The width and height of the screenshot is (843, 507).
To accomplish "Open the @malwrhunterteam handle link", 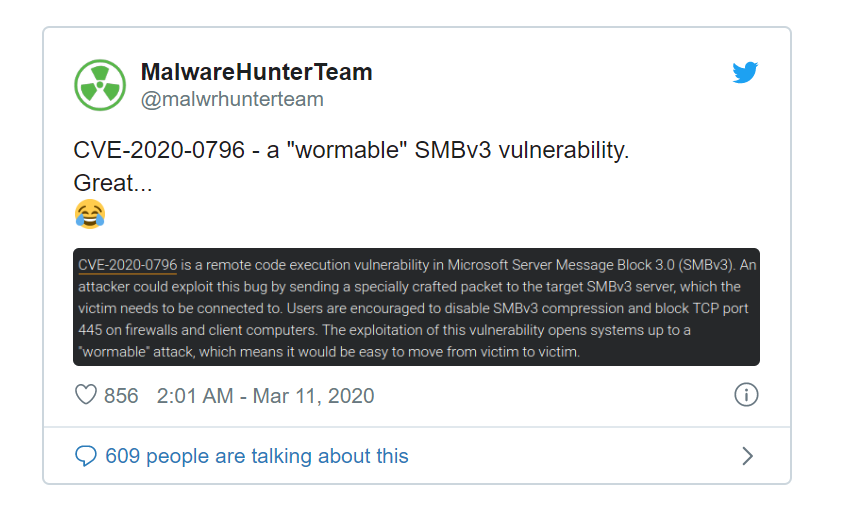I will [232, 99].
